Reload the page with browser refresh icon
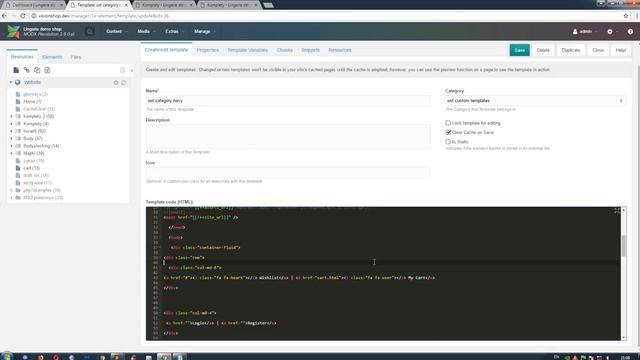 point(23,16)
